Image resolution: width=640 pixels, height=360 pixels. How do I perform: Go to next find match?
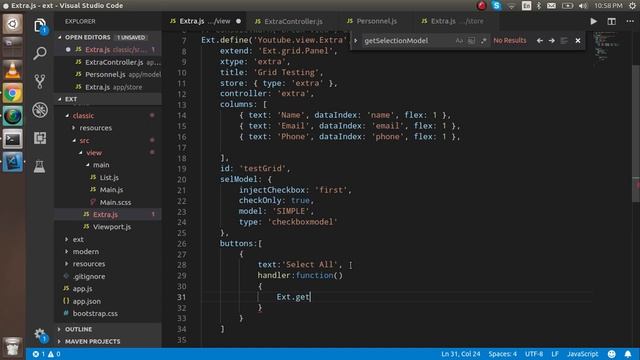[551, 40]
